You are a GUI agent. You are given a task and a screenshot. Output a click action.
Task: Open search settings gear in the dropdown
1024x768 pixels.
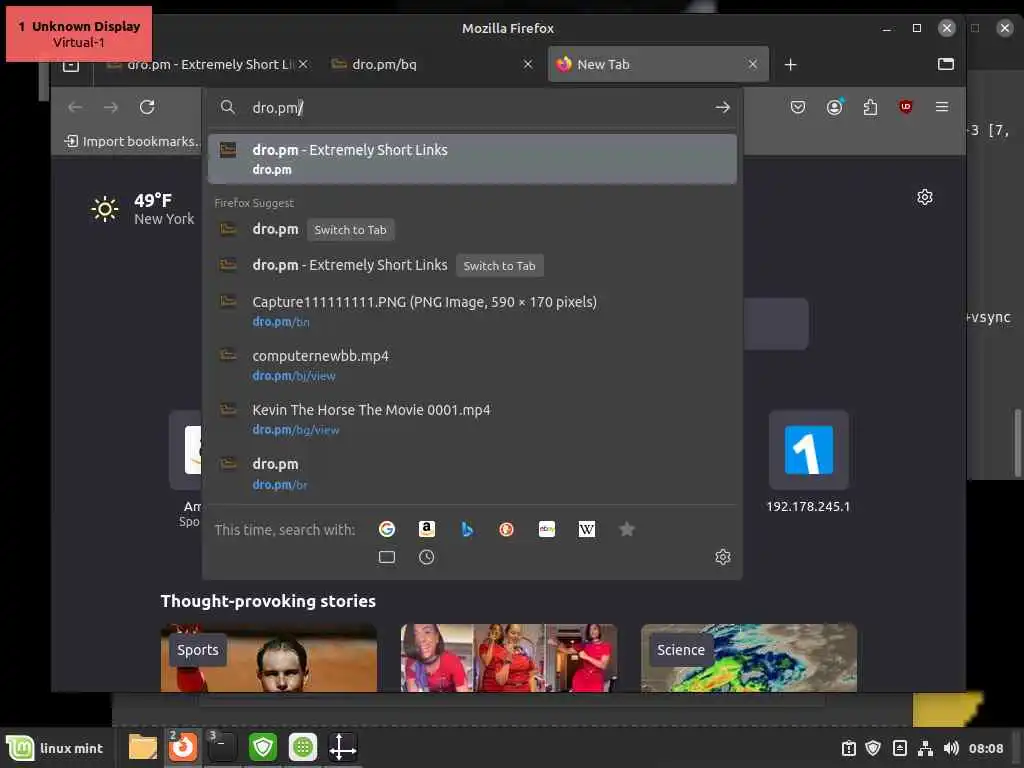pos(722,557)
